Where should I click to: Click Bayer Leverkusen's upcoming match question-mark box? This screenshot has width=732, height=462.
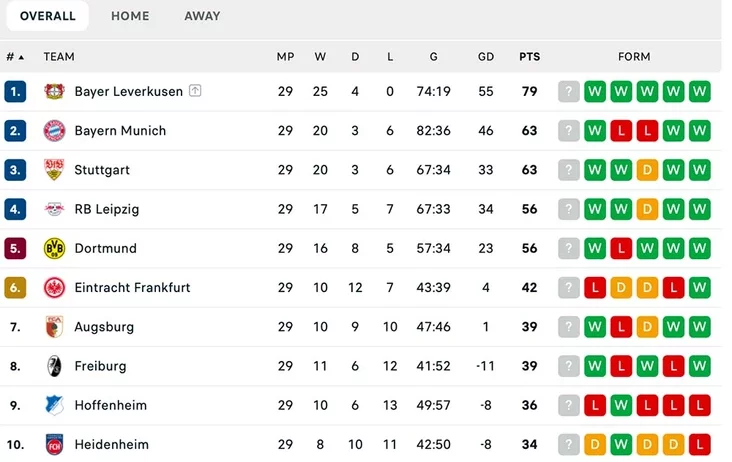[x=569, y=91]
